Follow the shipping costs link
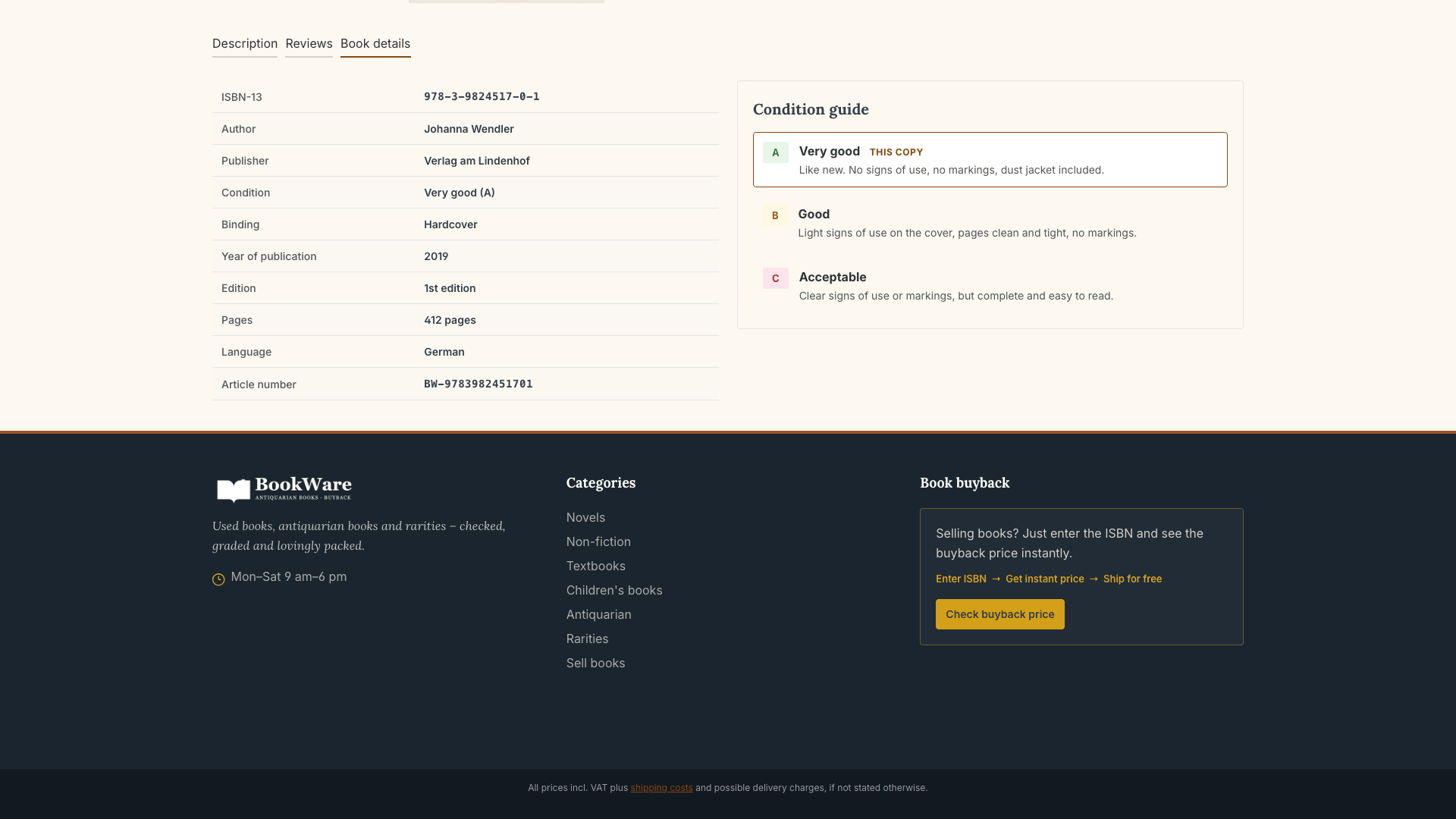This screenshot has height=819, width=1456. (x=661, y=788)
